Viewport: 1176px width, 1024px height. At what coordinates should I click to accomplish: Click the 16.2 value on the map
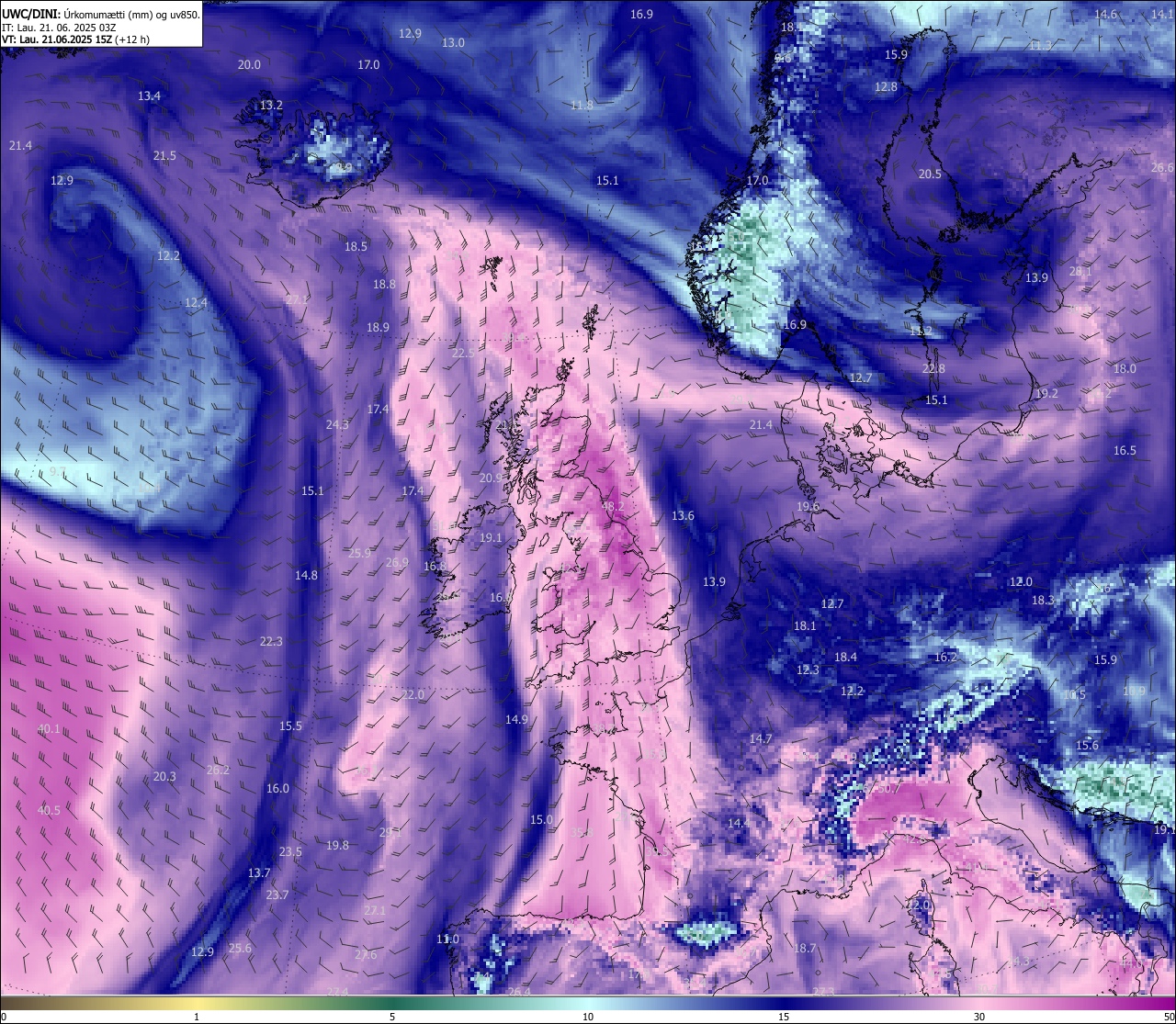[x=945, y=657]
